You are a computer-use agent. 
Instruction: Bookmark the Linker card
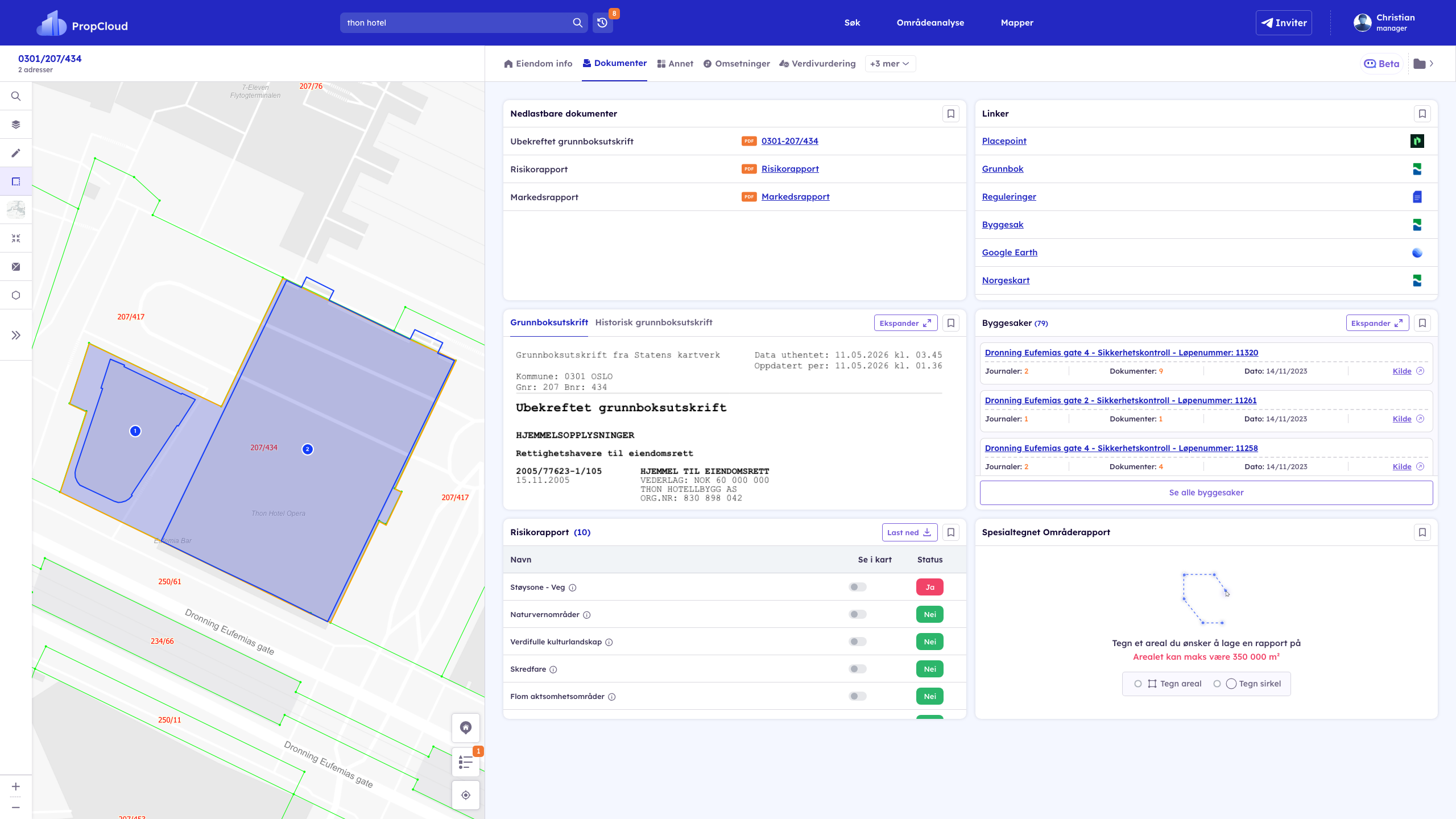click(x=1422, y=114)
